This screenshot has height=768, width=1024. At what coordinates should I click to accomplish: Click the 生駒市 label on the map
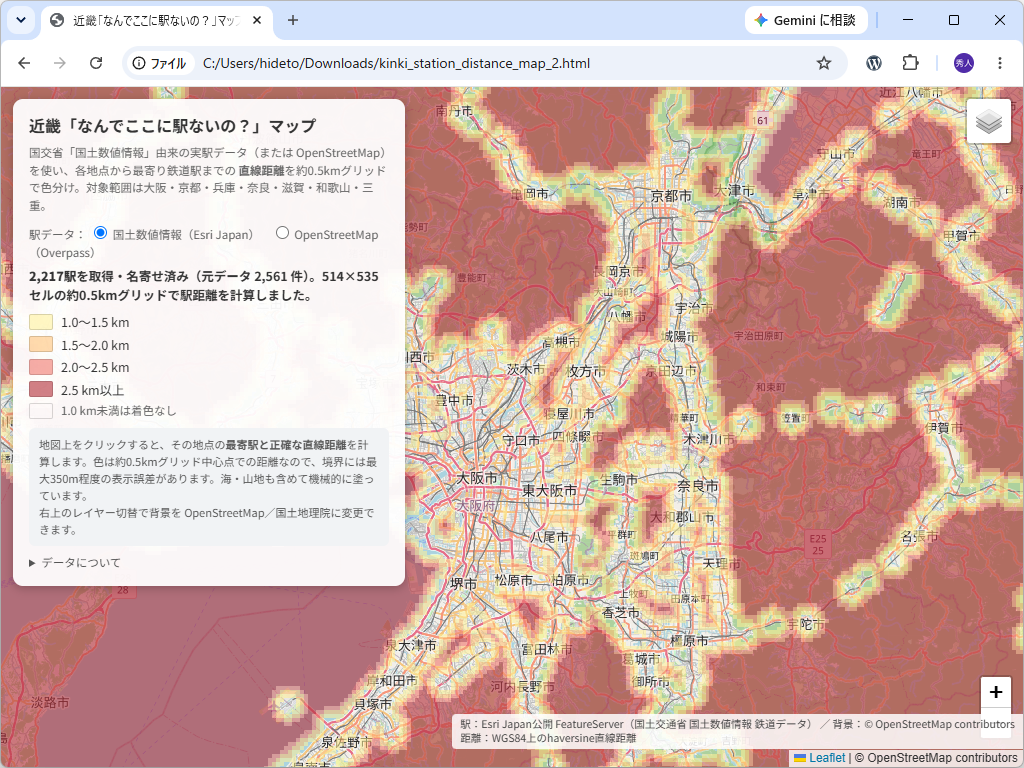[x=619, y=479]
